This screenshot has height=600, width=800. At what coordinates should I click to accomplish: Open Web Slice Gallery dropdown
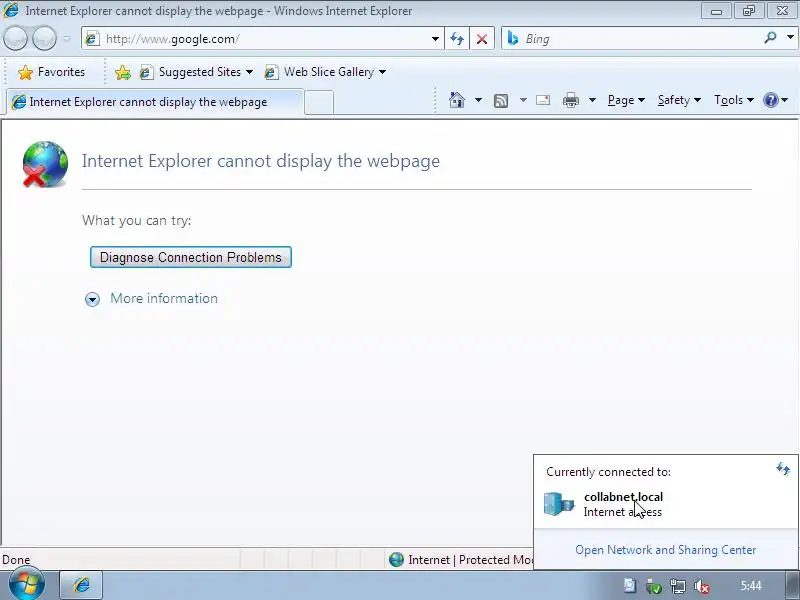click(x=325, y=72)
